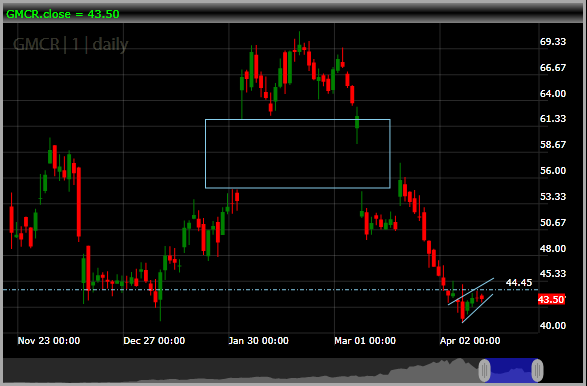The image size is (587, 386).
Task: Select the light blue rectangle drawing's border
Action: (298, 120)
